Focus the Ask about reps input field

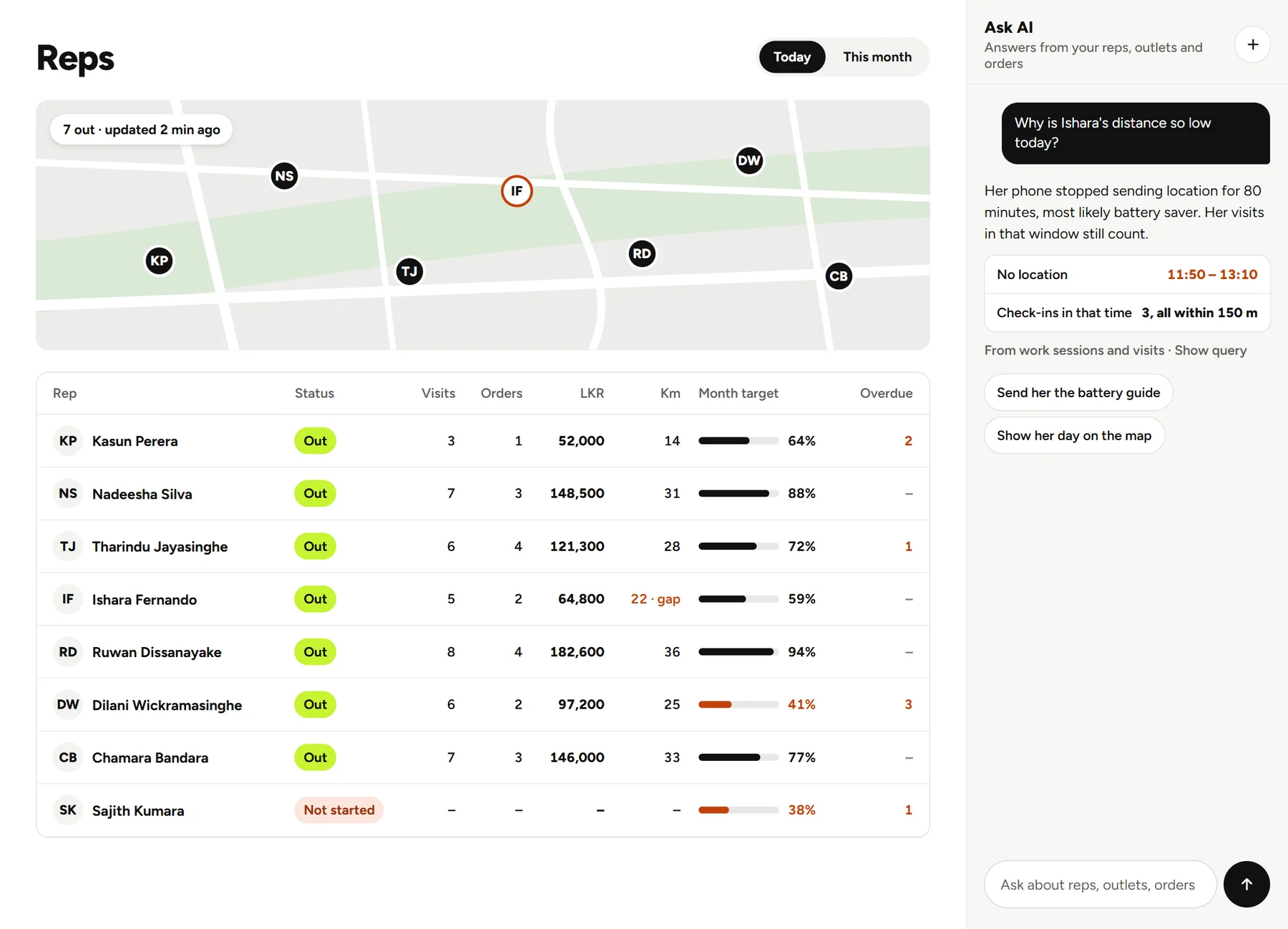coord(1100,885)
